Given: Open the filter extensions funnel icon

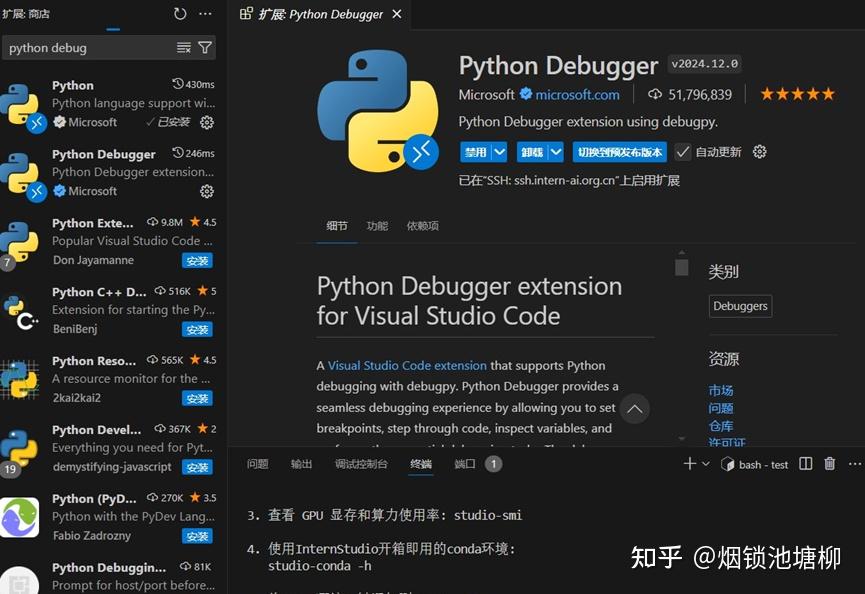Looking at the screenshot, I should [205, 47].
